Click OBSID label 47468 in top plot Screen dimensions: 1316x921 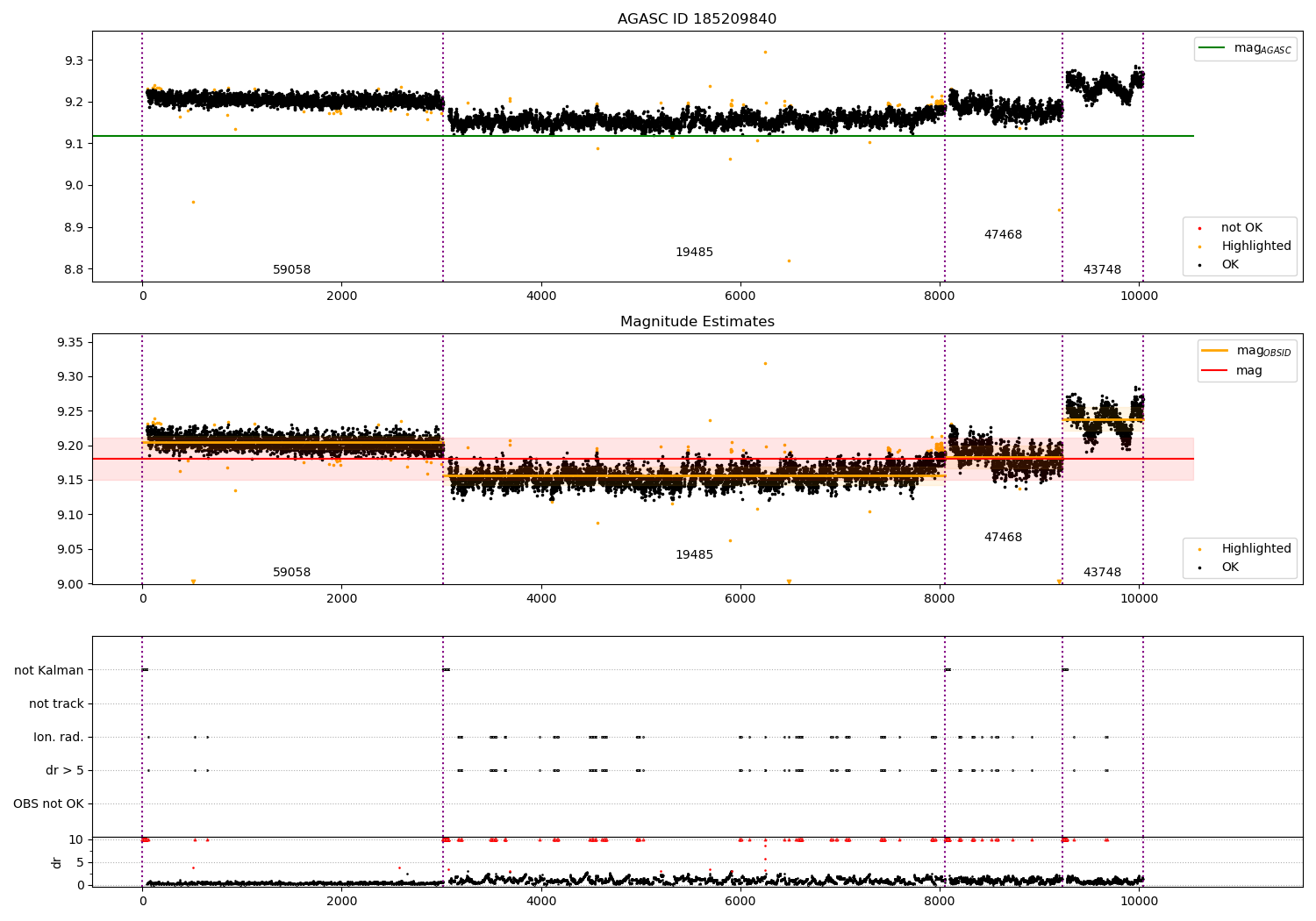tap(1003, 235)
